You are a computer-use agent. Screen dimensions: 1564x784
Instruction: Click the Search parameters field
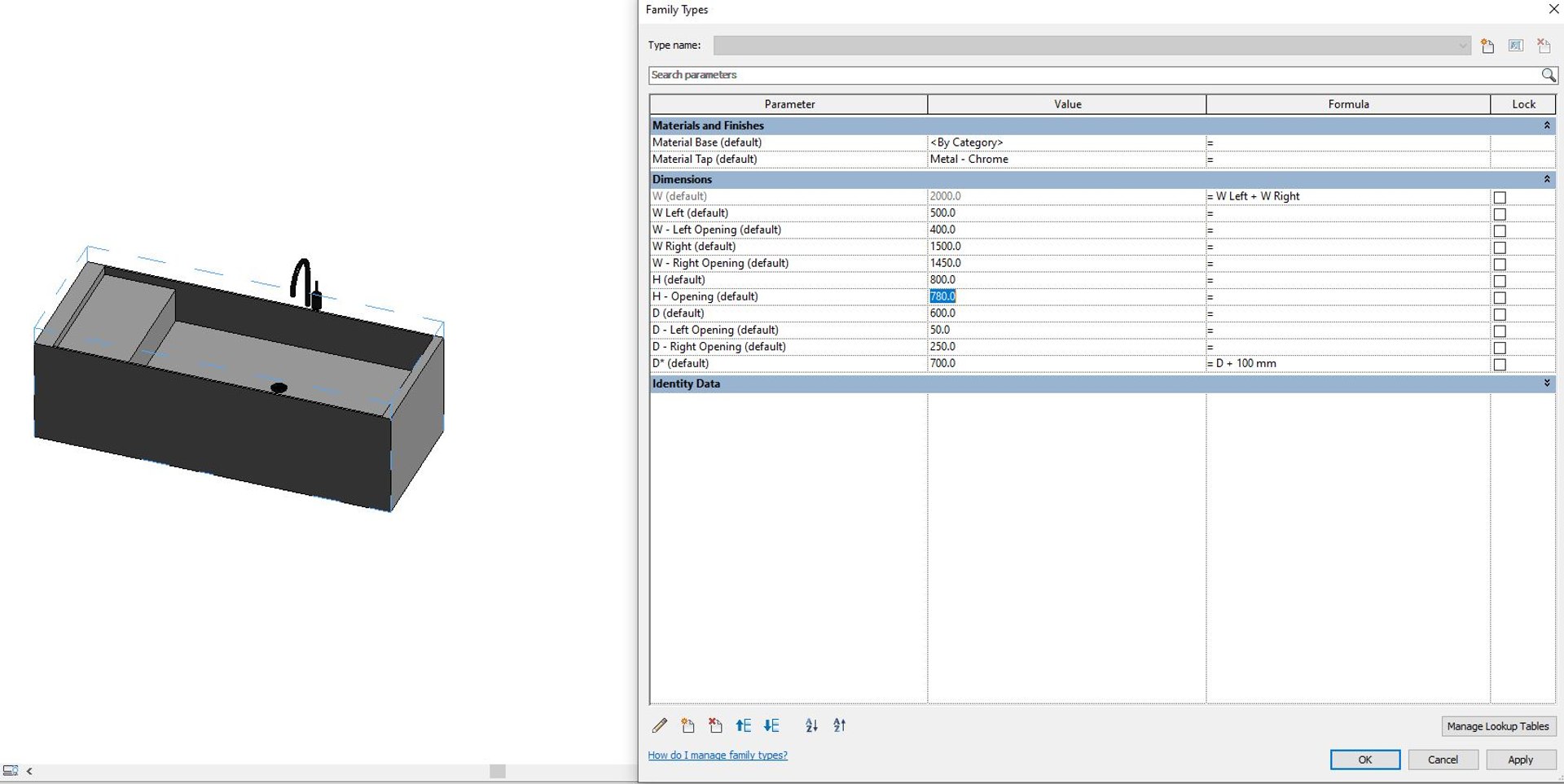(1094, 75)
